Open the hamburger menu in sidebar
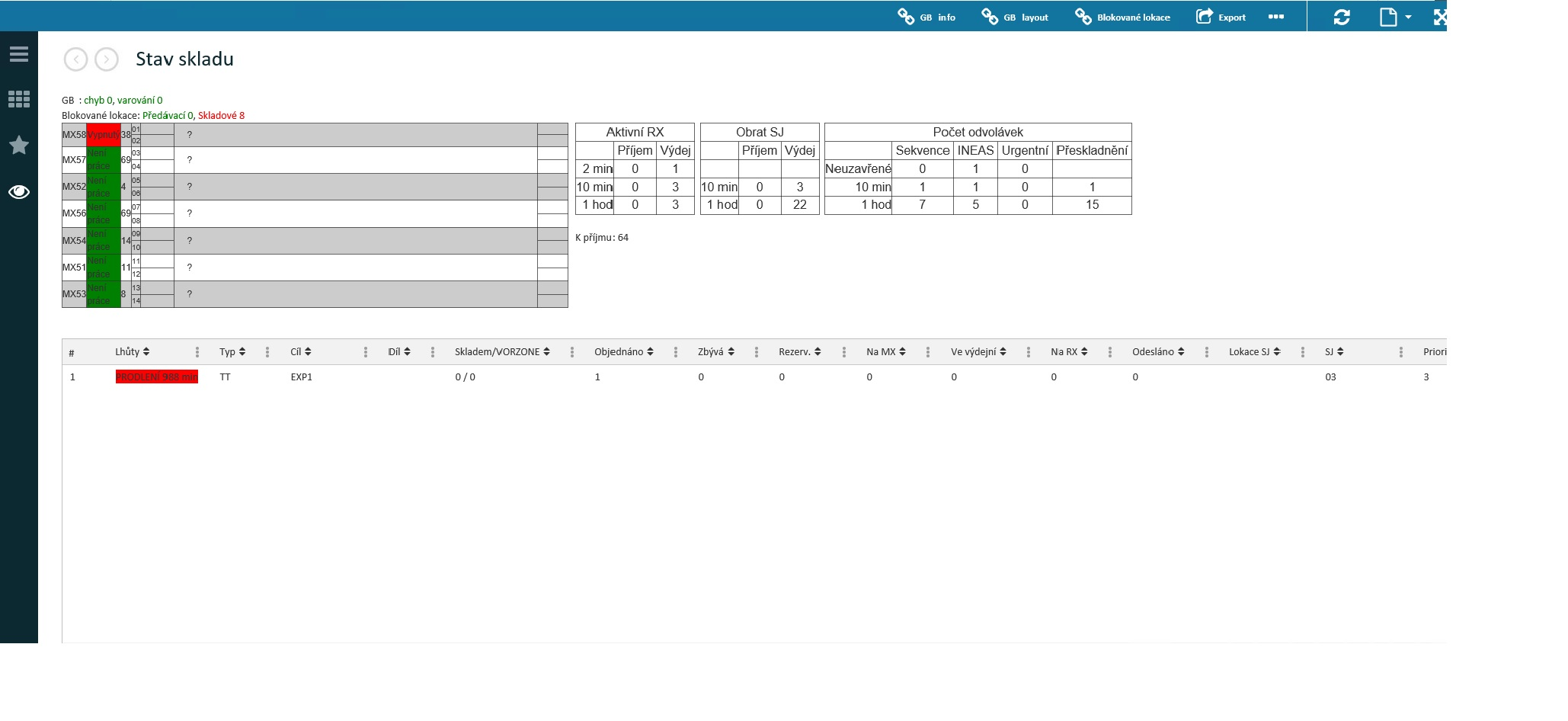Screen dimensions: 1568x721 click(19, 54)
